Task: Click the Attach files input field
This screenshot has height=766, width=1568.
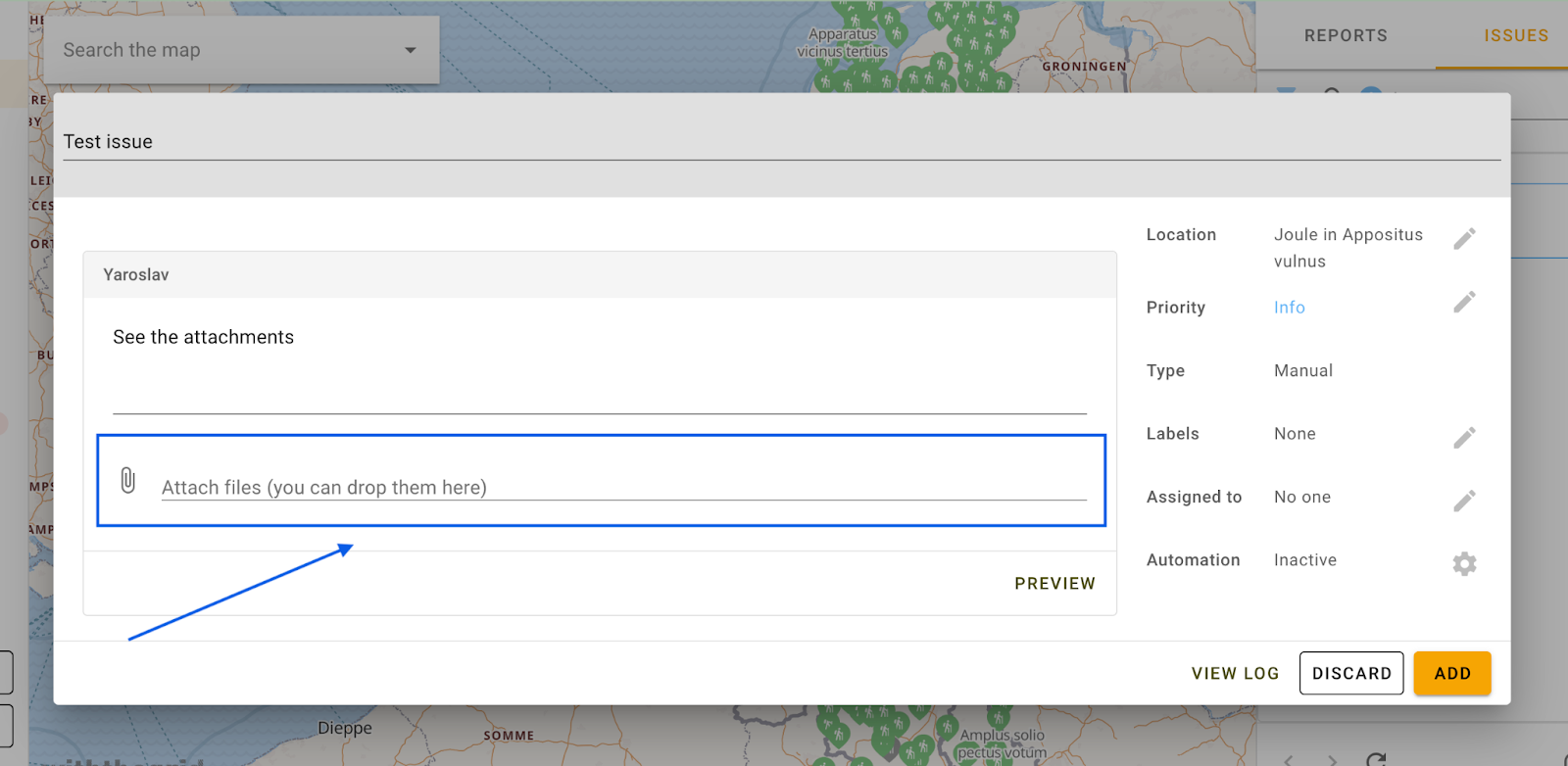Action: pos(623,487)
